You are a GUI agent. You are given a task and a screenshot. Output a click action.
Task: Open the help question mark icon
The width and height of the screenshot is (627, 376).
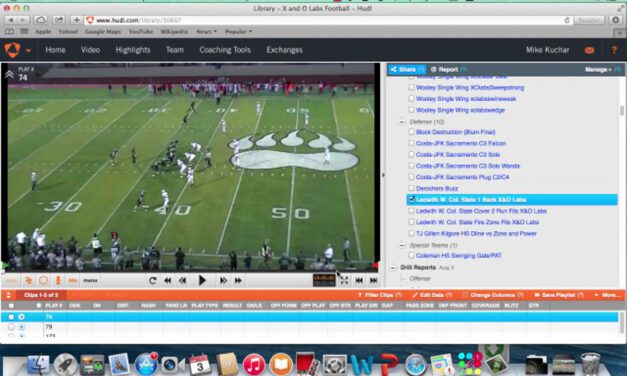614,50
